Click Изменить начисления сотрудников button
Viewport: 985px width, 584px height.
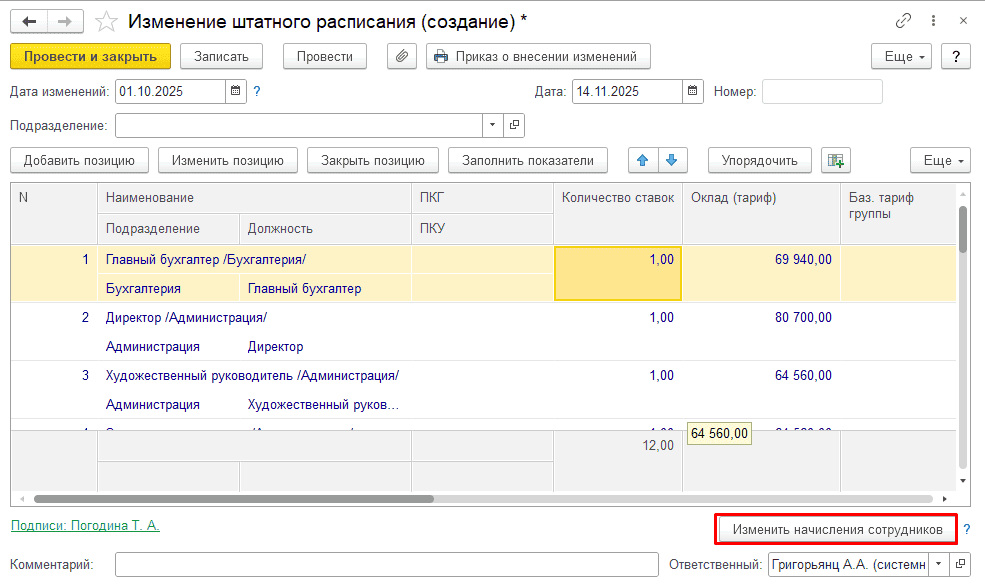(x=836, y=529)
